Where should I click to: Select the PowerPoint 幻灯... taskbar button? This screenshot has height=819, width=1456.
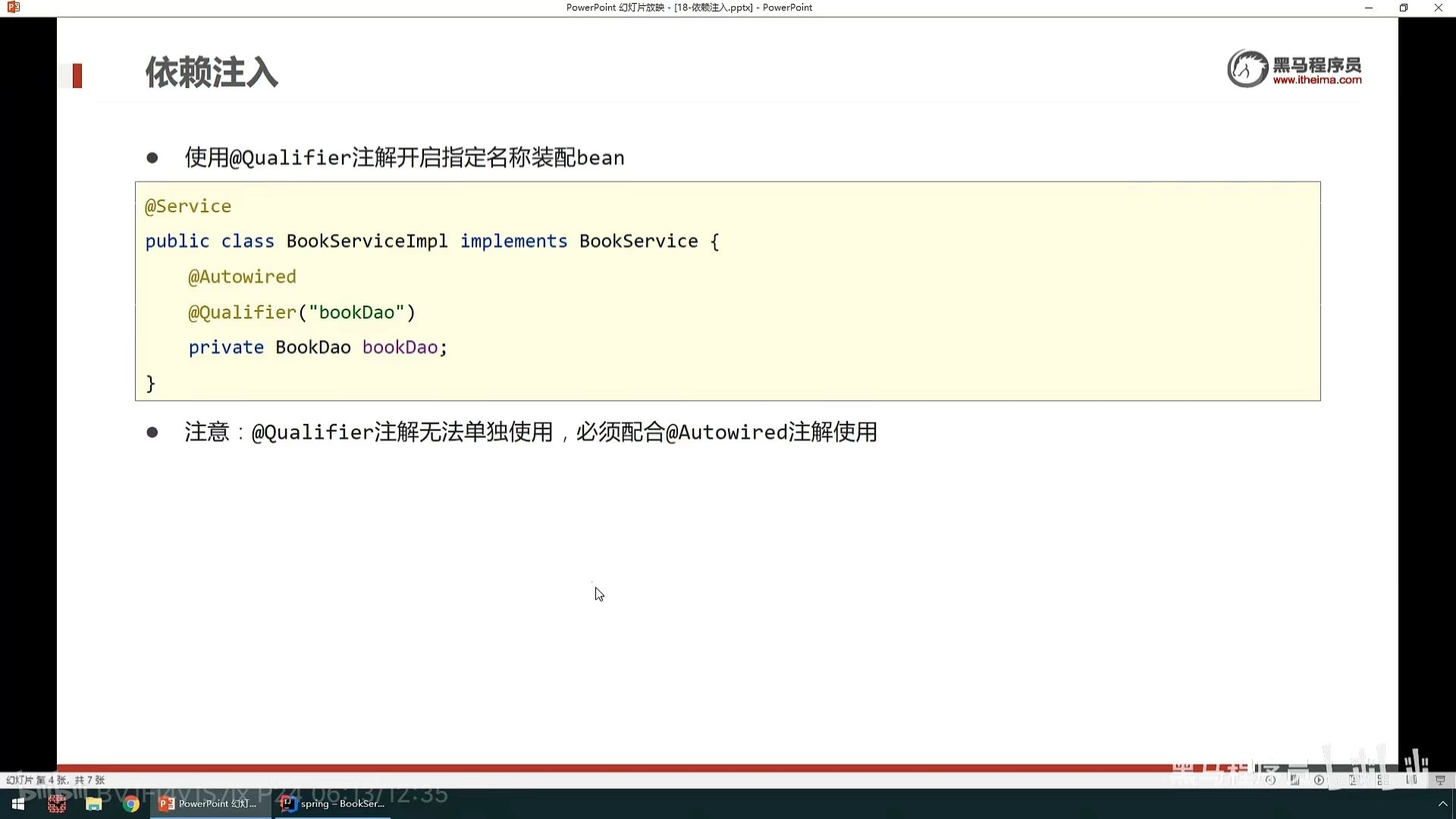[209, 804]
